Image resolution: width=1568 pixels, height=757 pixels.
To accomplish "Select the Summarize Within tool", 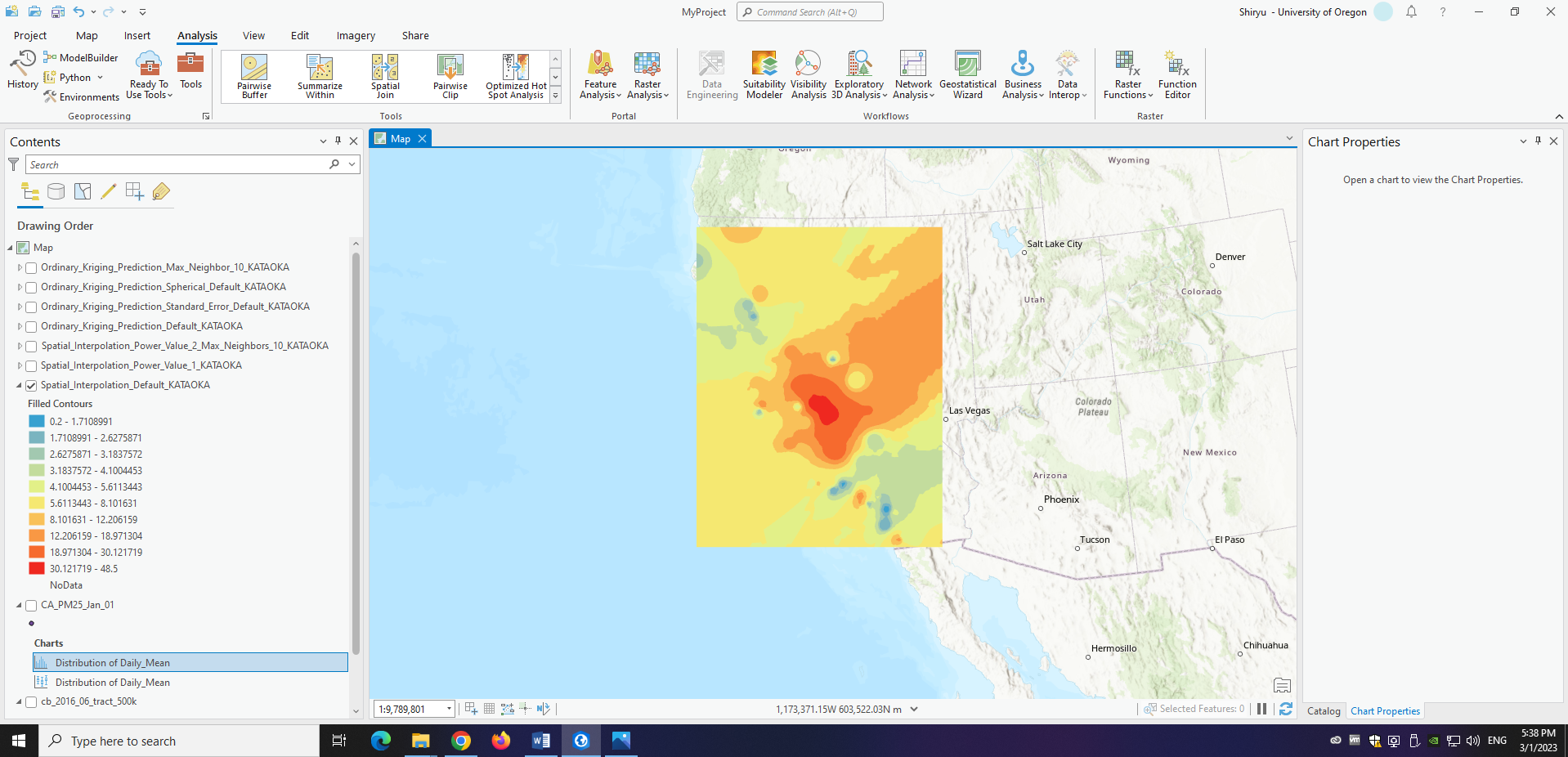I will tap(319, 75).
